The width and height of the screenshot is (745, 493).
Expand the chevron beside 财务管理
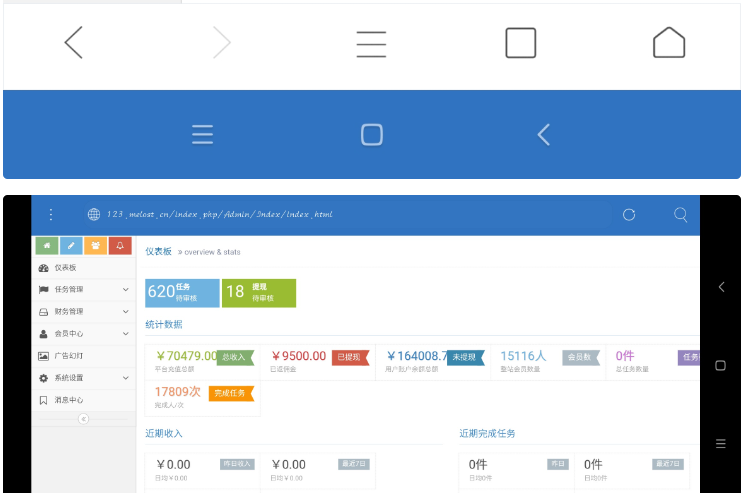[125, 312]
